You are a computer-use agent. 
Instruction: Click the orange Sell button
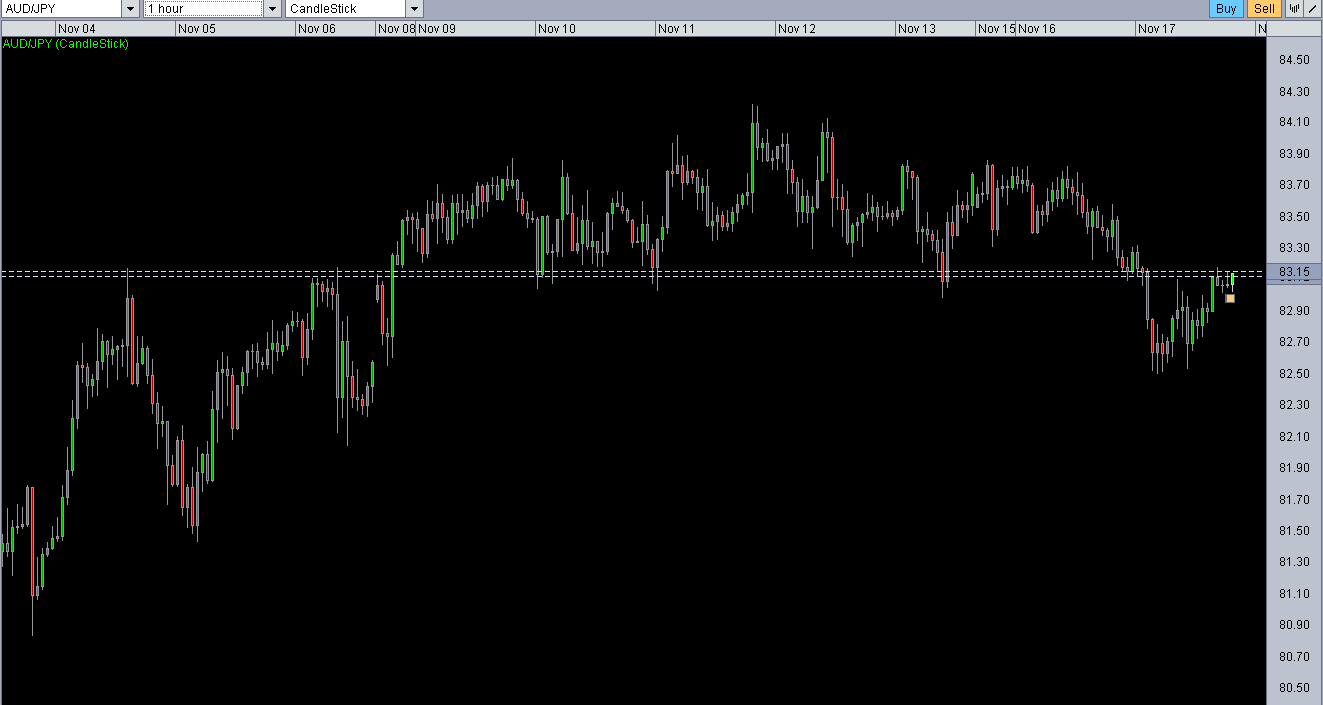point(1264,9)
